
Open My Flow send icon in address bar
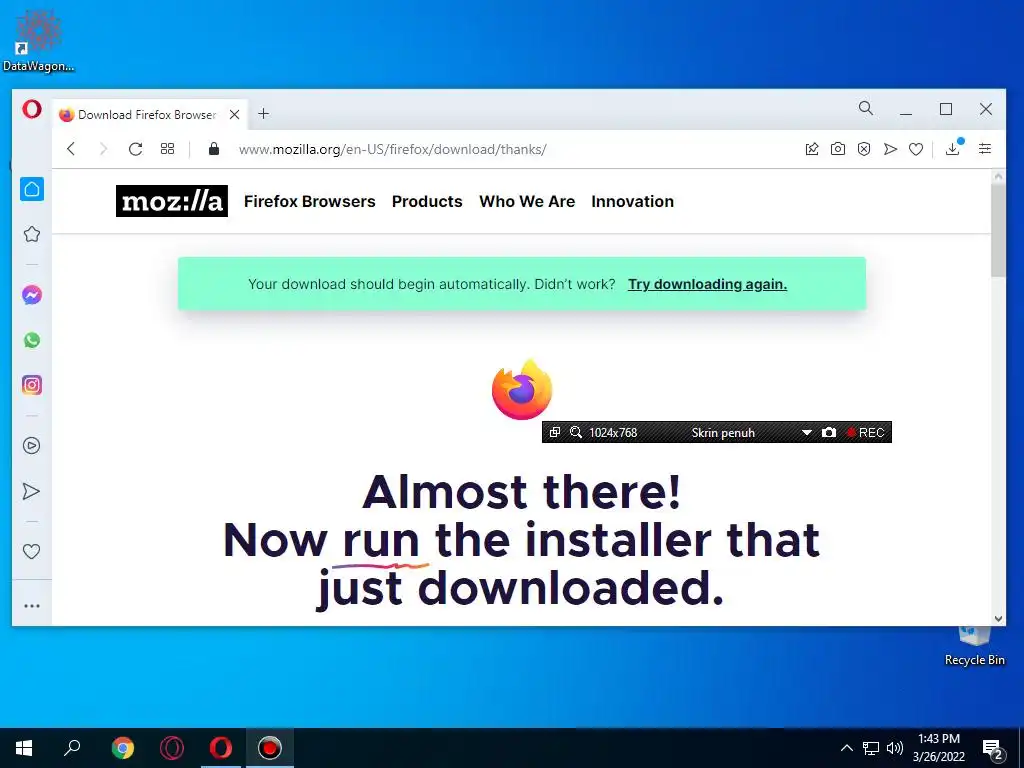(890, 149)
